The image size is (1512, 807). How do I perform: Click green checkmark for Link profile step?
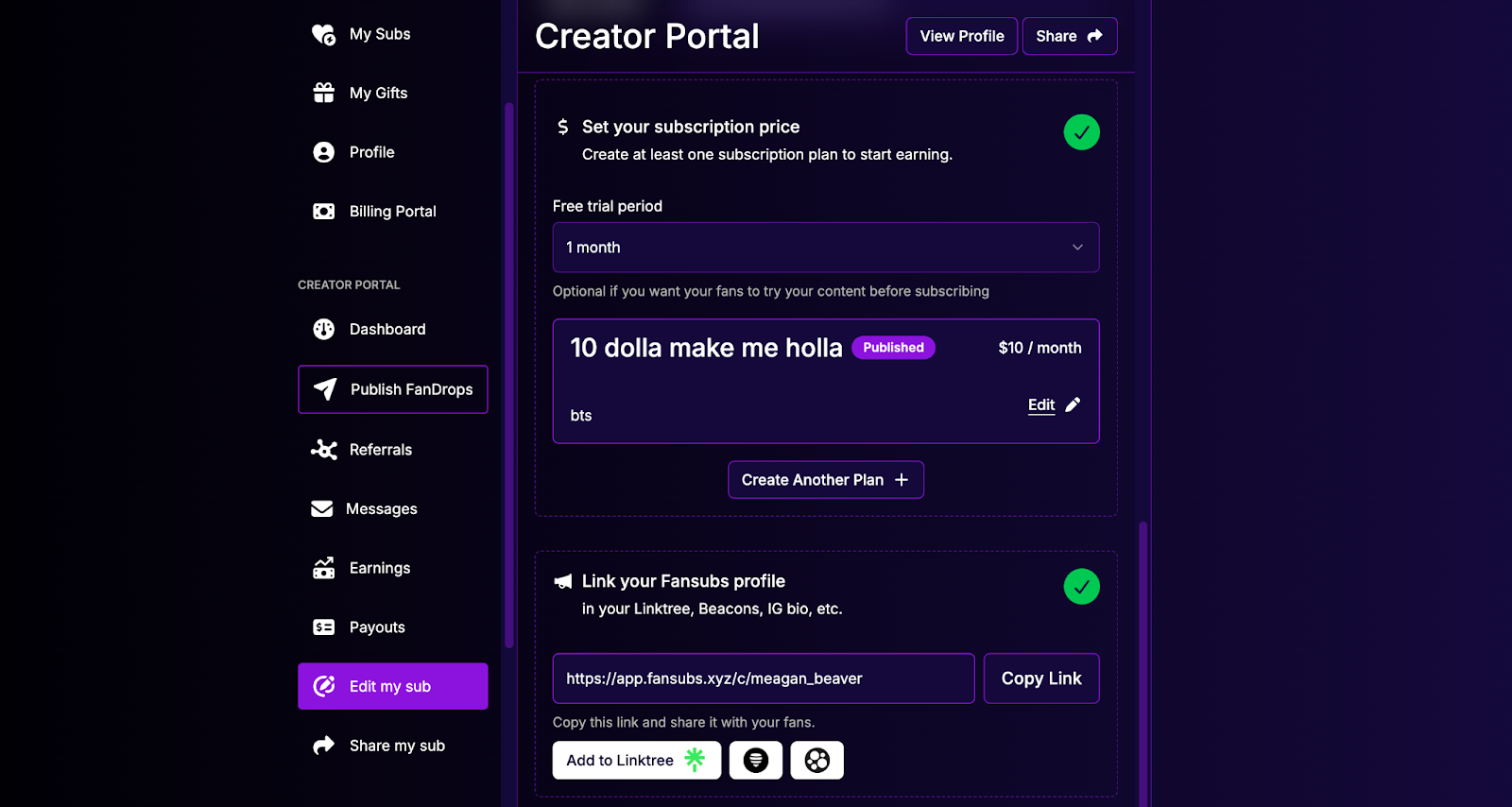point(1081,587)
